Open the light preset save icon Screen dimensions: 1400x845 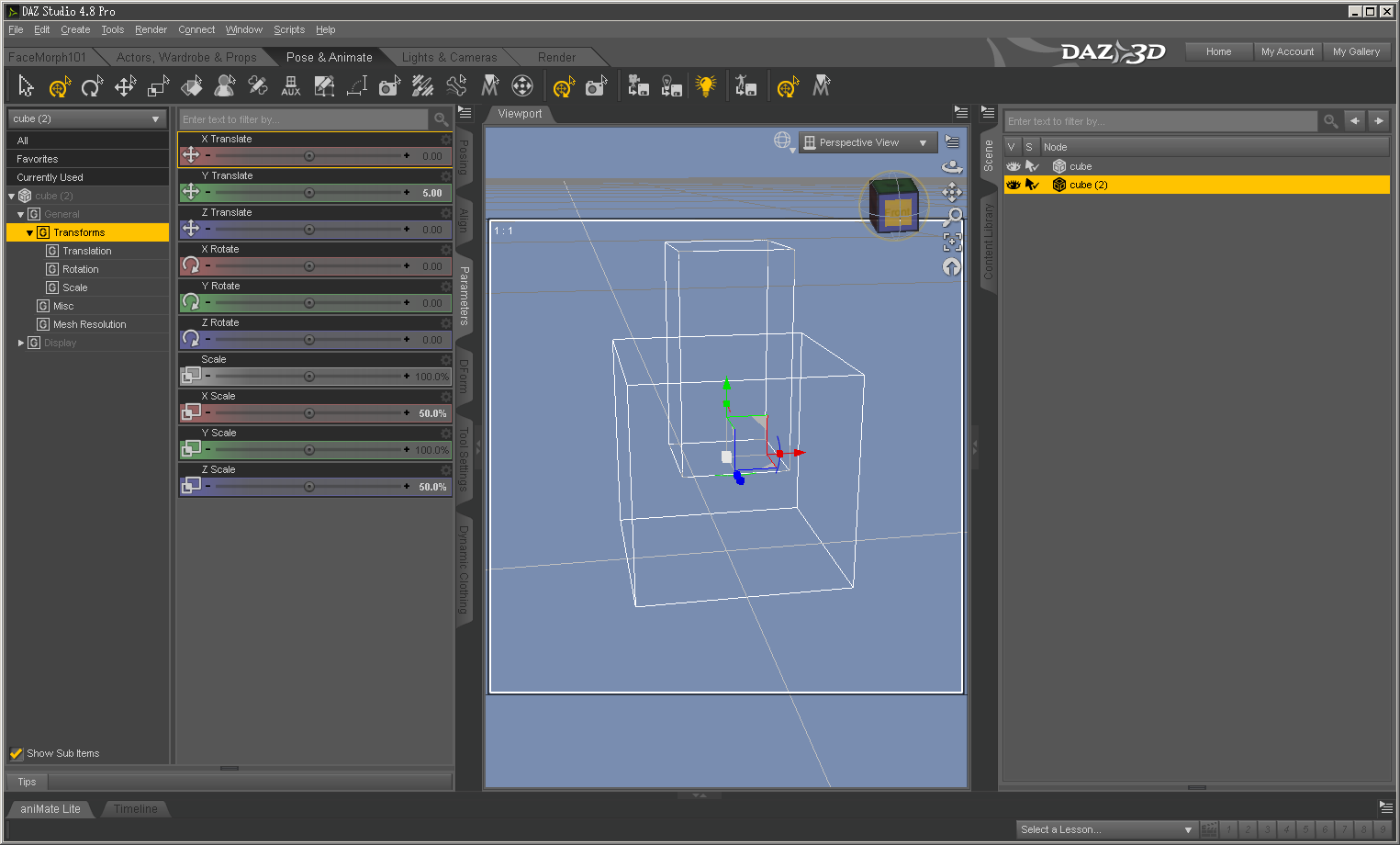672,86
